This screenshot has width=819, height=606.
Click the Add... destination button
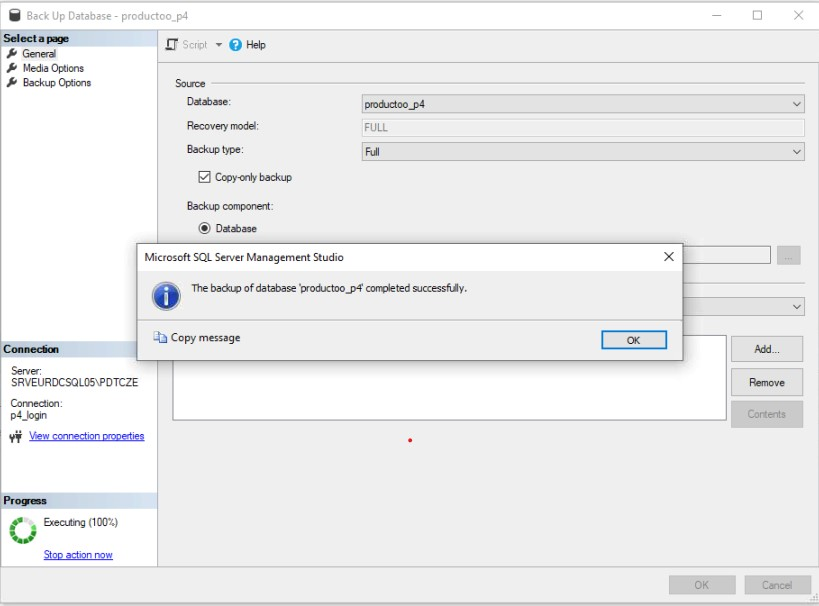coord(766,350)
